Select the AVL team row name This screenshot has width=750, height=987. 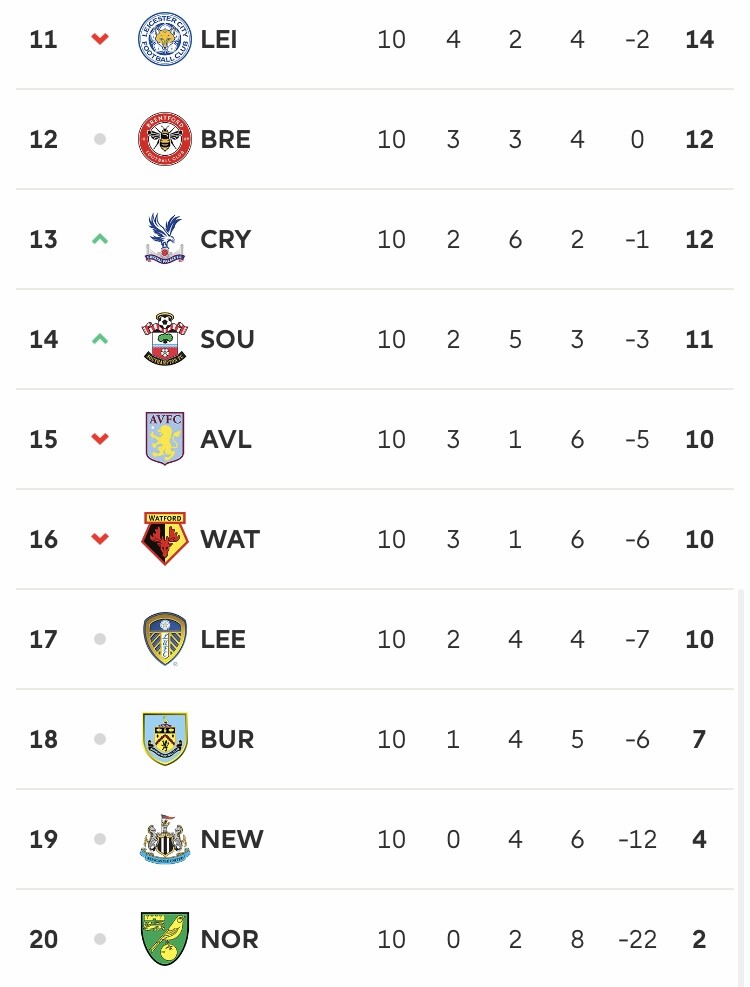(226, 439)
